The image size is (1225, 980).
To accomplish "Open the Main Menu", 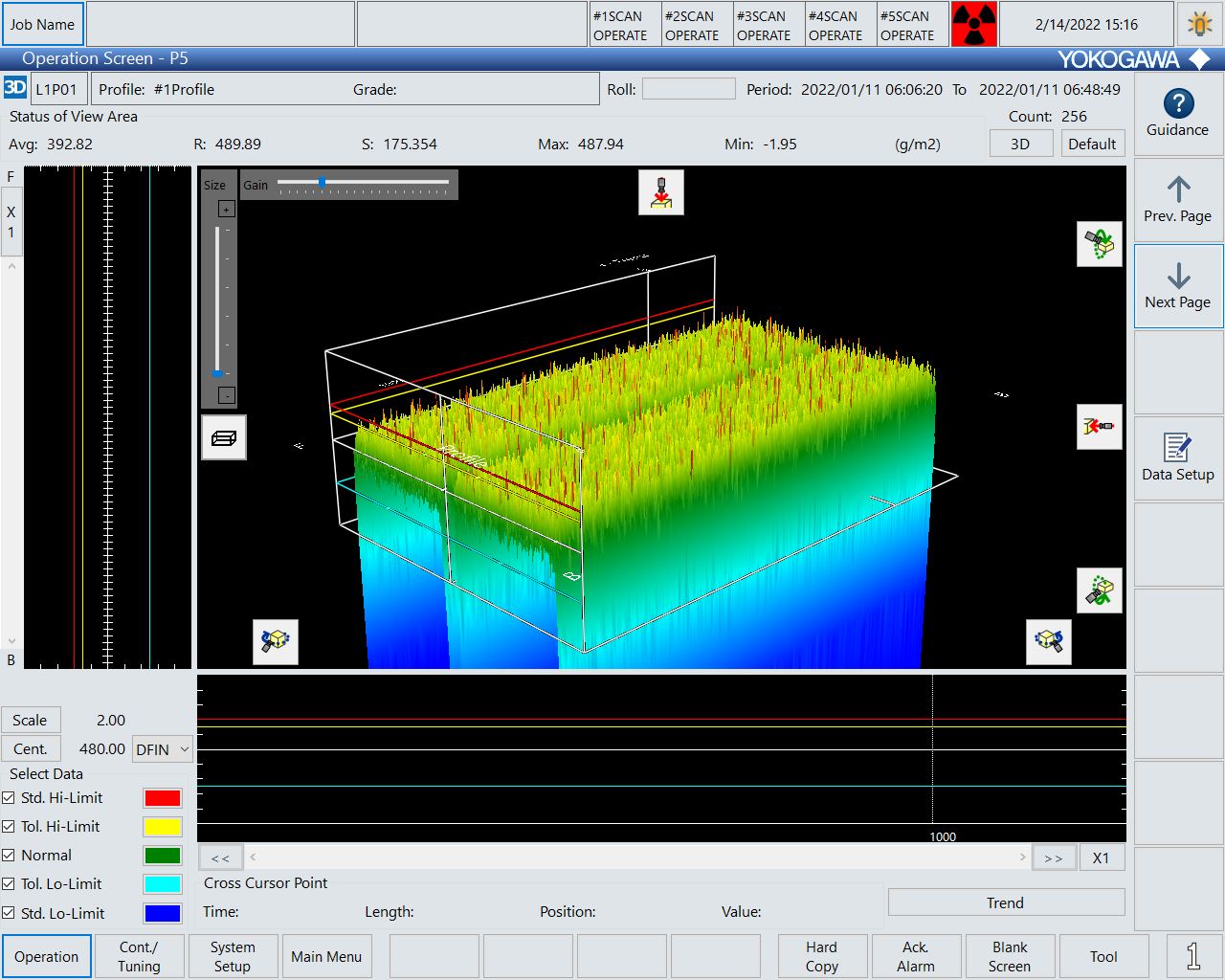I will point(326,956).
